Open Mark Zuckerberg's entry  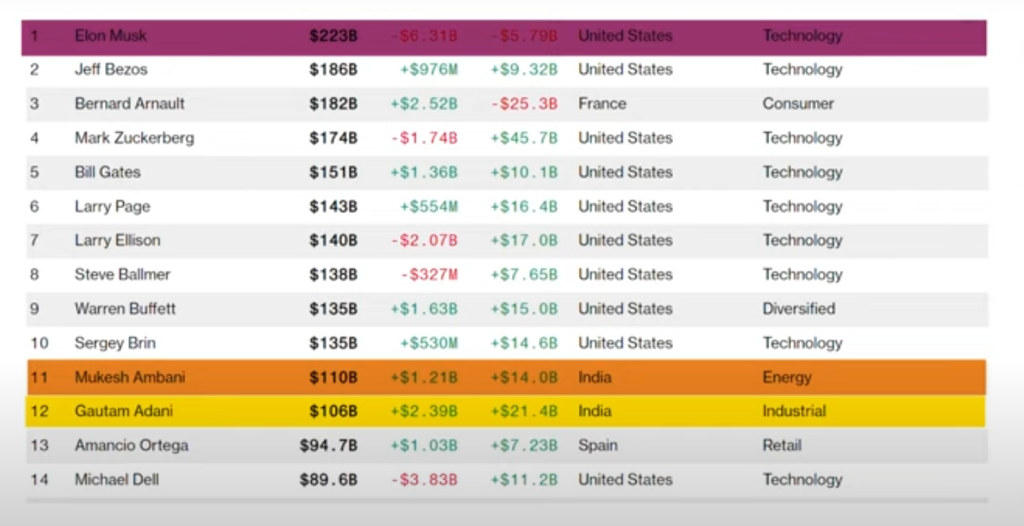[x=134, y=138]
